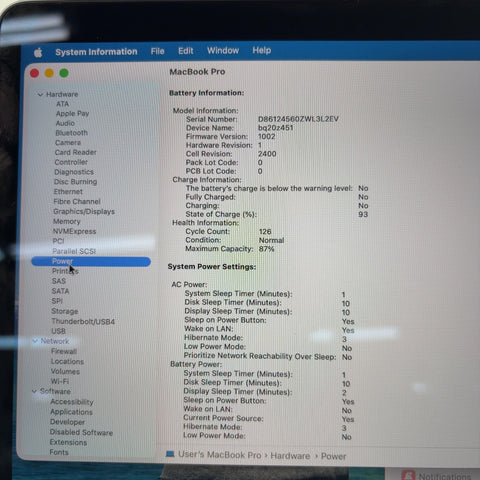This screenshot has height=480, width=480.
Task: Select Apple Pay in the sidebar
Action: pyautogui.click(x=72, y=114)
